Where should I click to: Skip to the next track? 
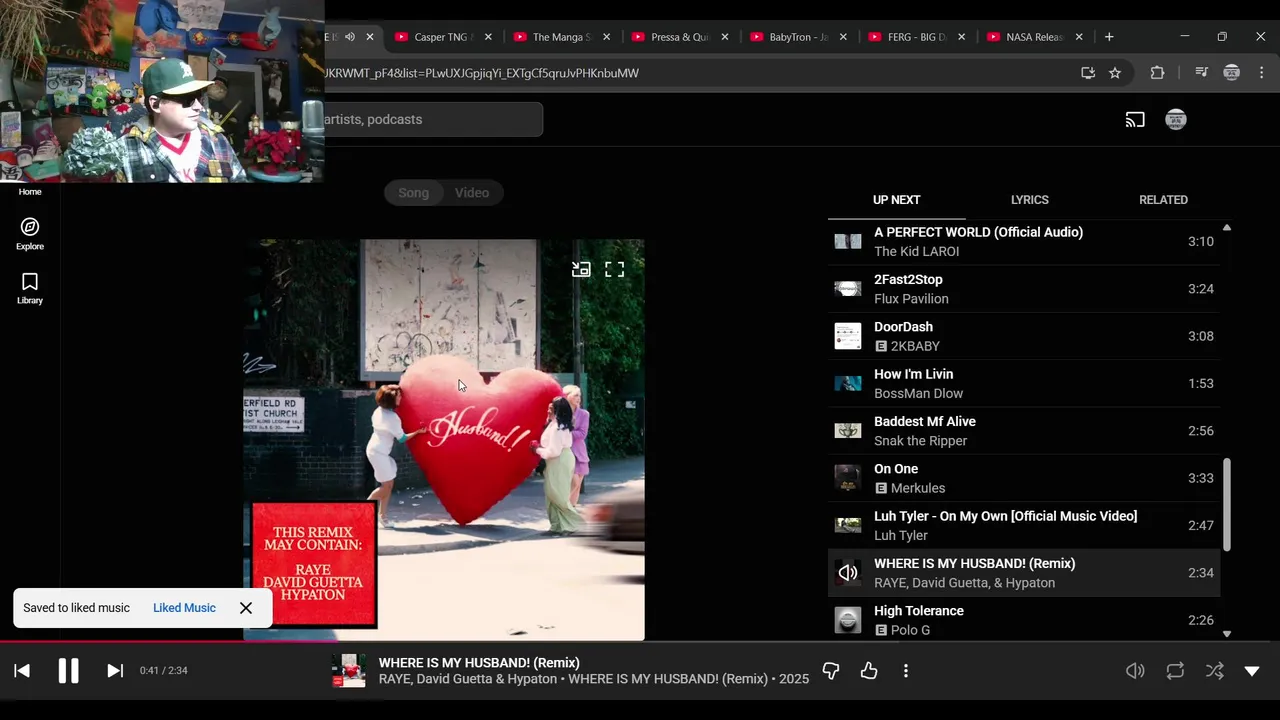115,671
